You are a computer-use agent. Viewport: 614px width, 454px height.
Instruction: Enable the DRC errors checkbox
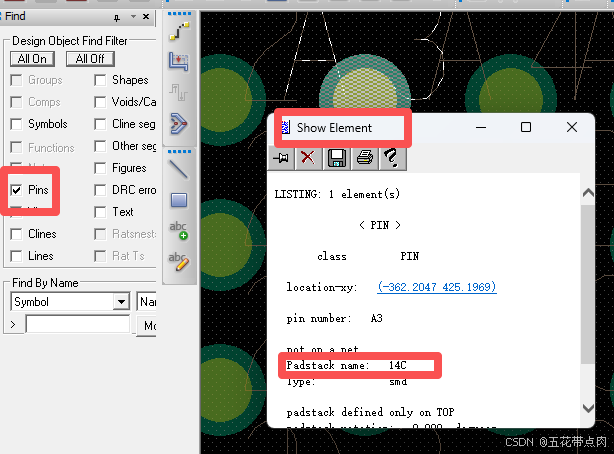coord(100,190)
